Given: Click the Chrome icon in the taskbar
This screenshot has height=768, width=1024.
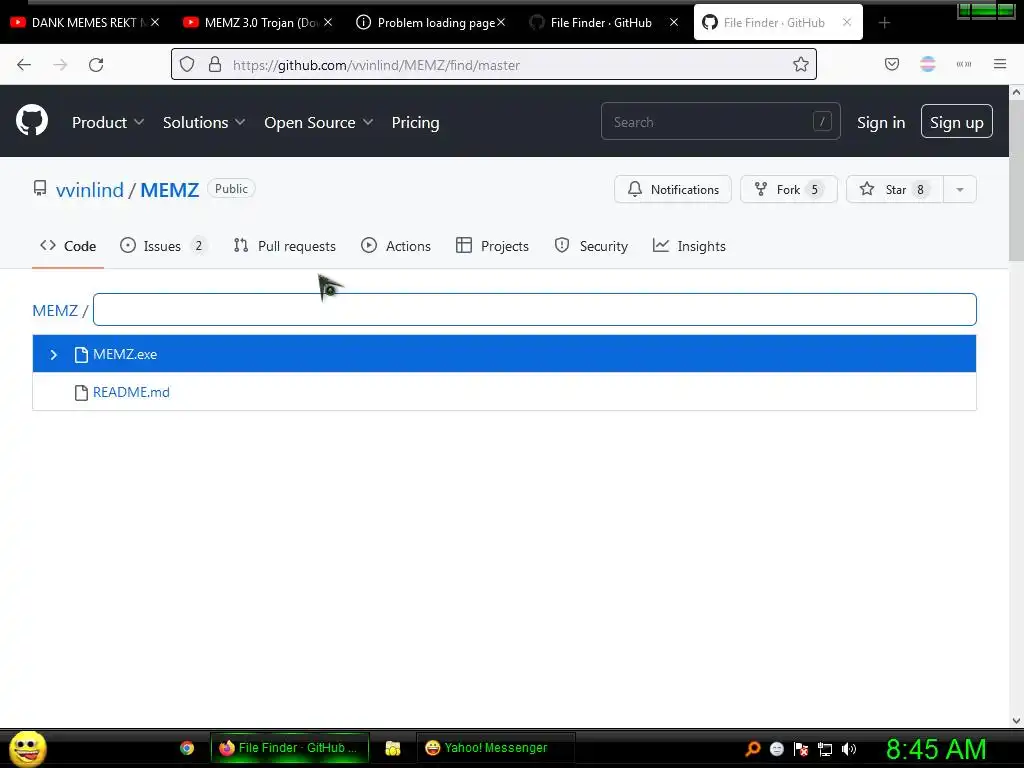Looking at the screenshot, I should pyautogui.click(x=187, y=748).
